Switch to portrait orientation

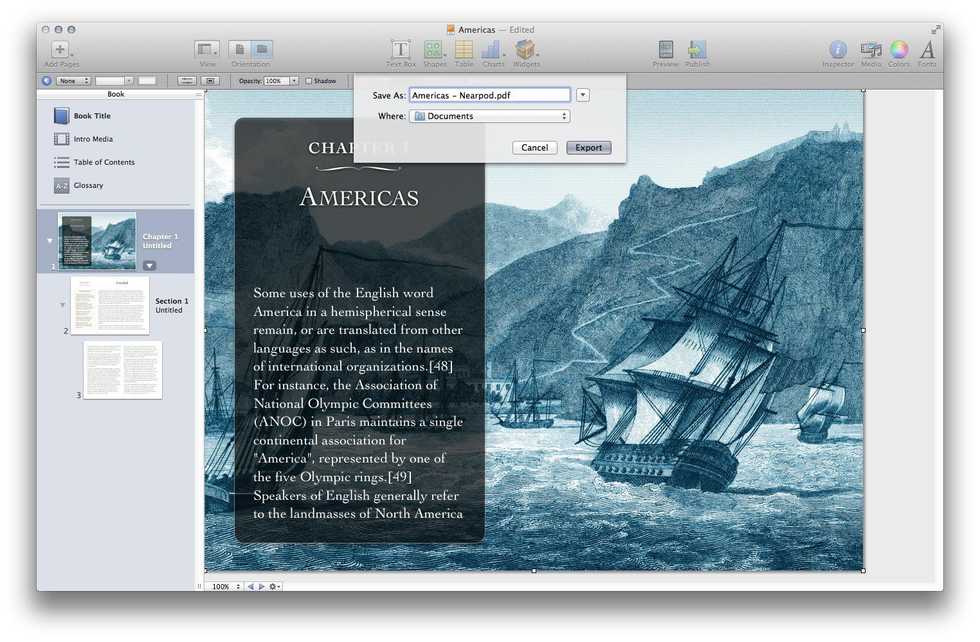coord(240,49)
